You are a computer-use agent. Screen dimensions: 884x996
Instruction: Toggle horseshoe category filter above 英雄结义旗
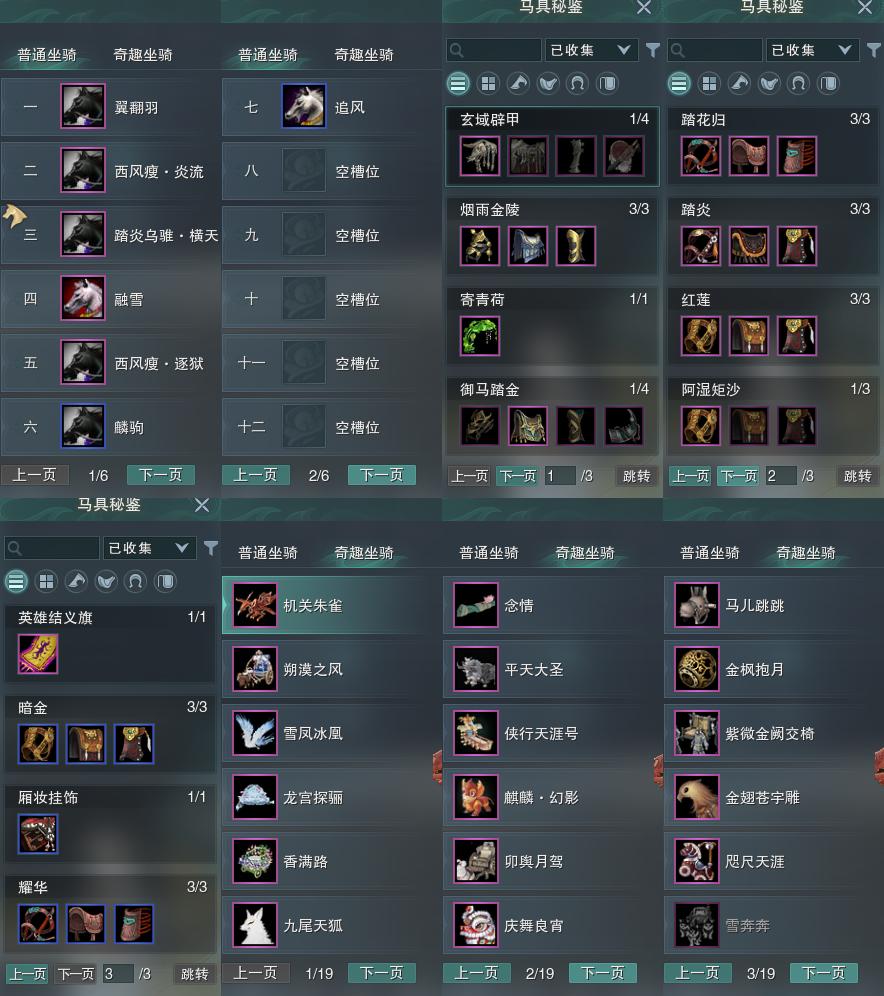(135, 581)
